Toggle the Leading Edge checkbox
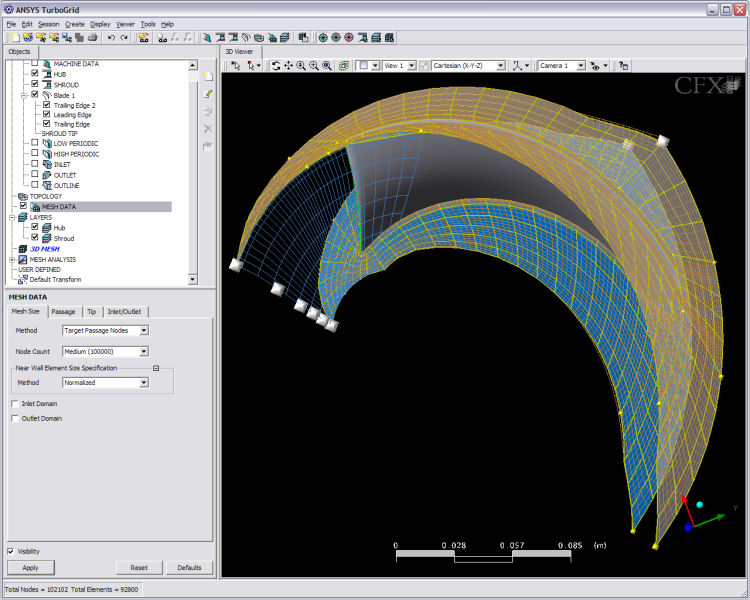 click(46, 114)
